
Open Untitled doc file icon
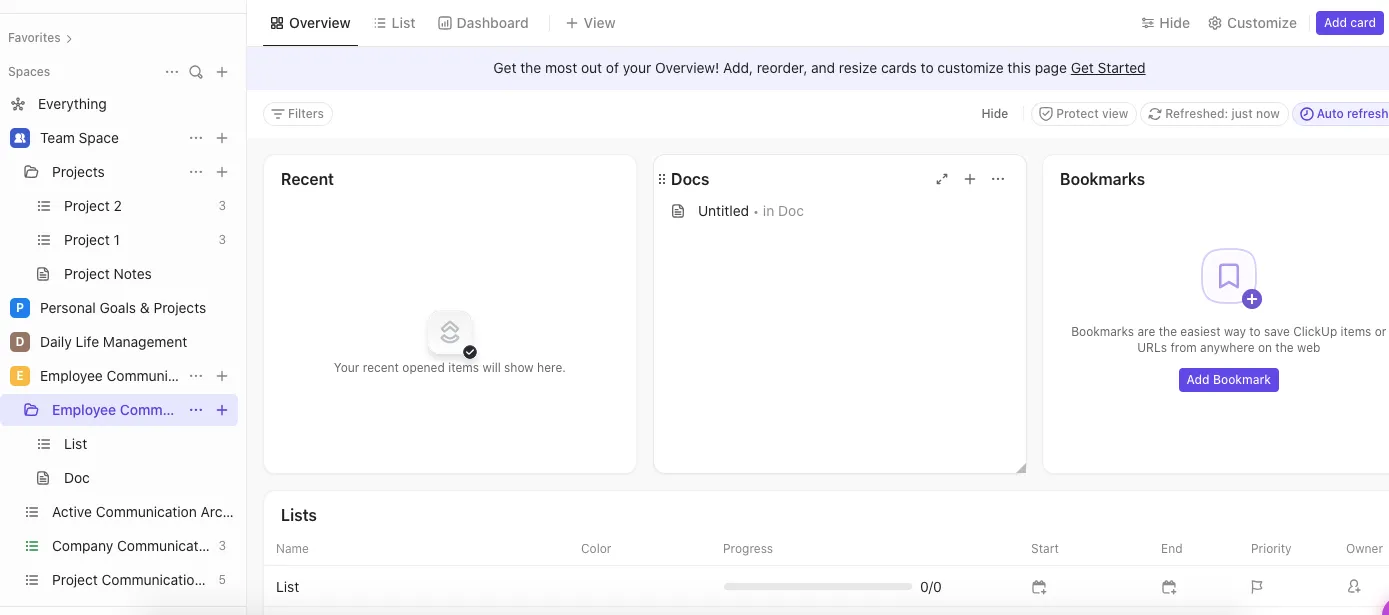678,211
